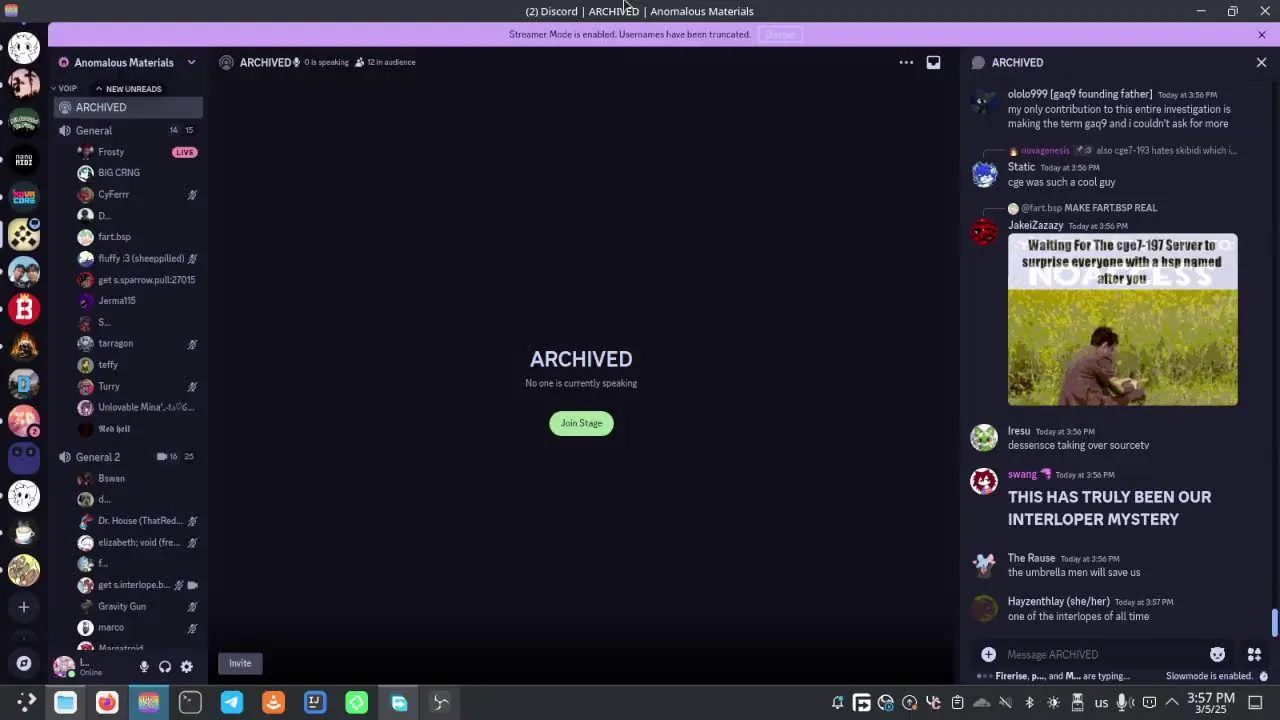Click the Join Stage button
Image resolution: width=1280 pixels, height=720 pixels.
581,423
